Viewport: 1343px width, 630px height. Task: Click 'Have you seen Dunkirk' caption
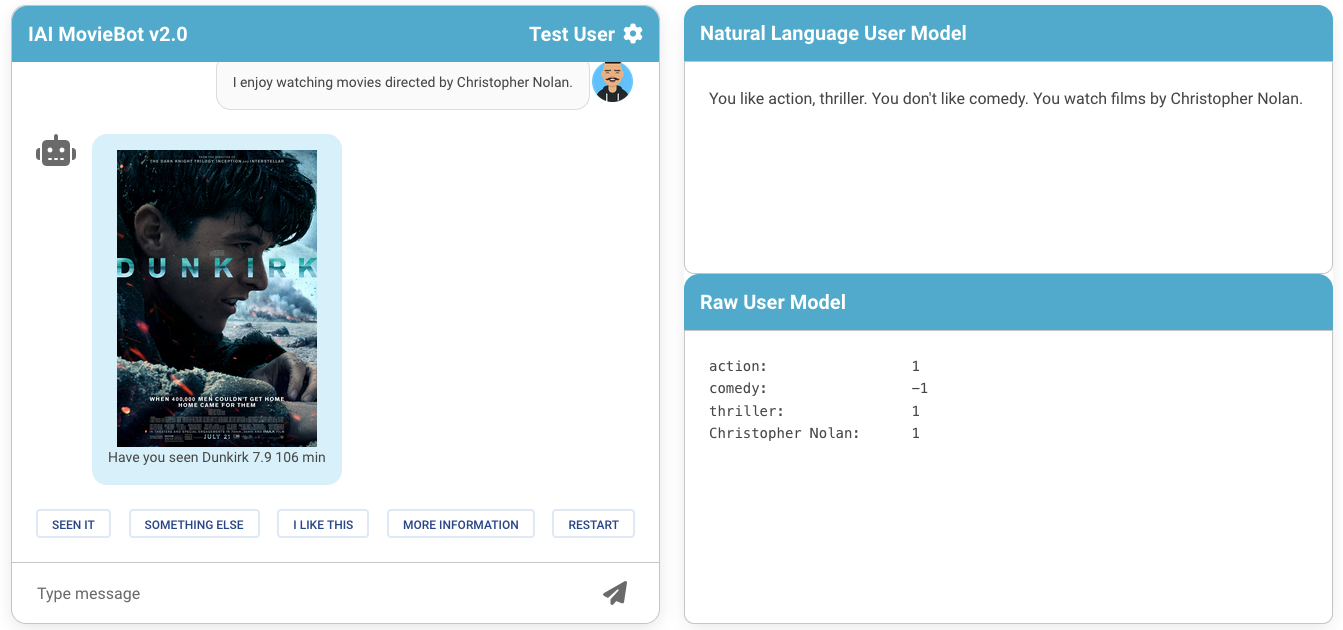(x=217, y=457)
